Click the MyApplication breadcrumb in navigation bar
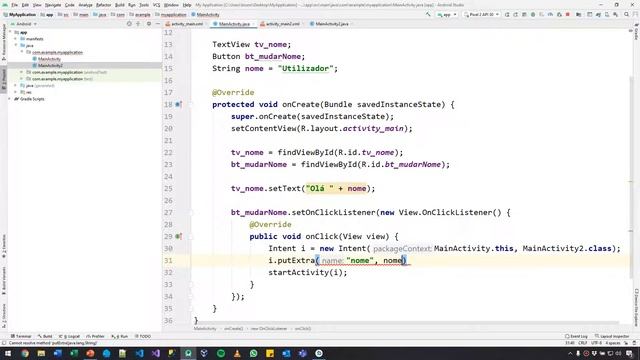The height and width of the screenshot is (360, 640). pyautogui.click(x=20, y=14)
